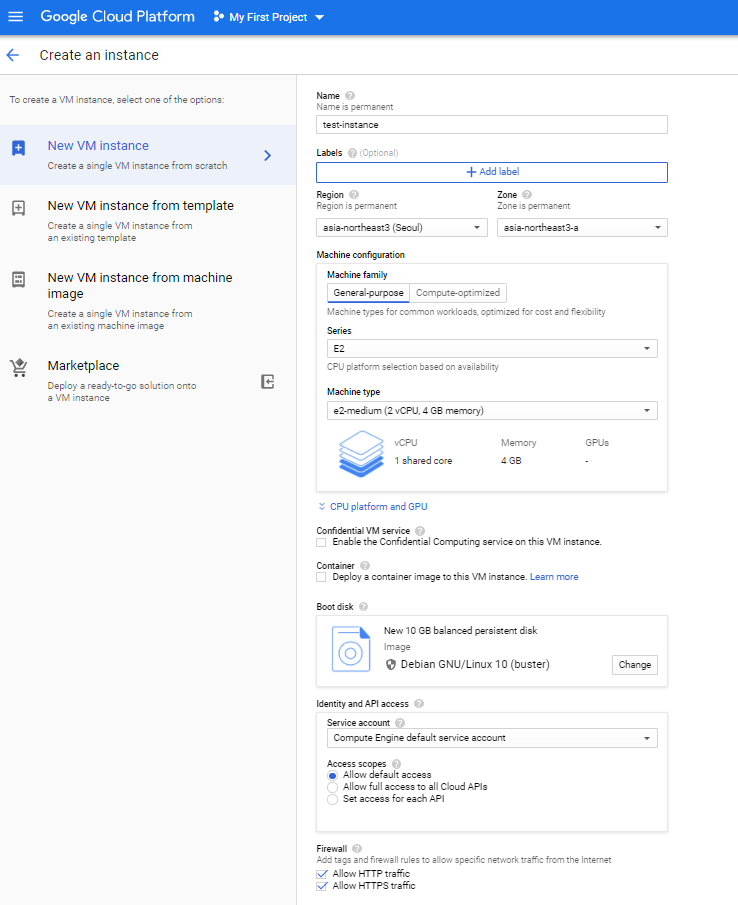This screenshot has width=738, height=905.
Task: Uncheck Allow HTTPS traffic checkbox
Action: (321, 886)
